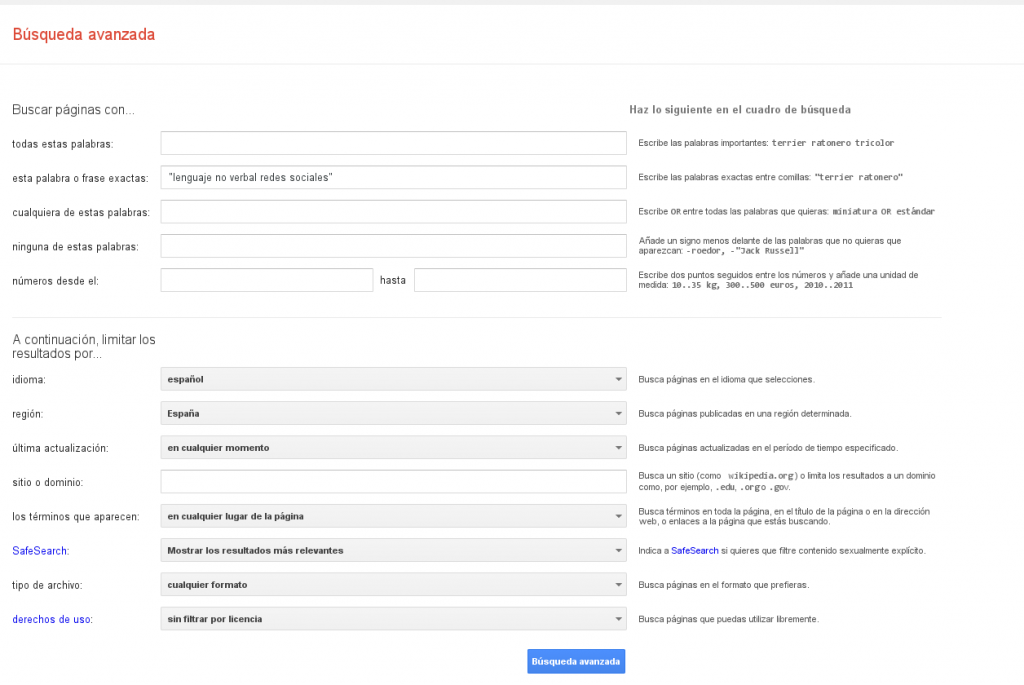Expand 'derechos de uso' license dropdown
Screen dimensions: 1024x685
(x=393, y=619)
